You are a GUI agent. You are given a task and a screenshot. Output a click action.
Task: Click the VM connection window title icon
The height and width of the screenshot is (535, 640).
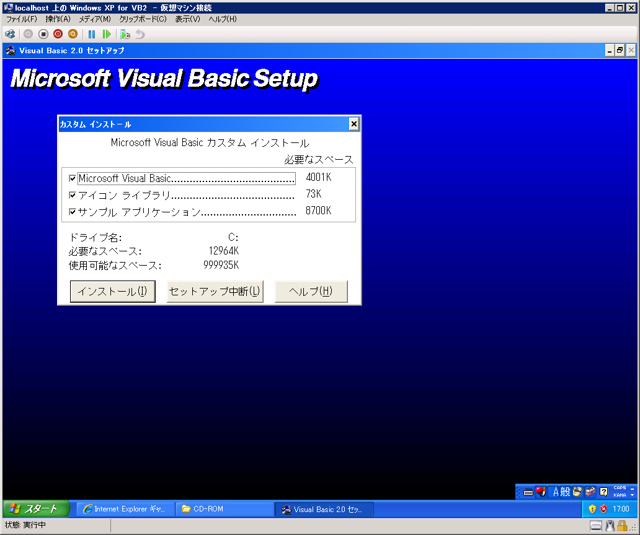click(x=8, y=7)
